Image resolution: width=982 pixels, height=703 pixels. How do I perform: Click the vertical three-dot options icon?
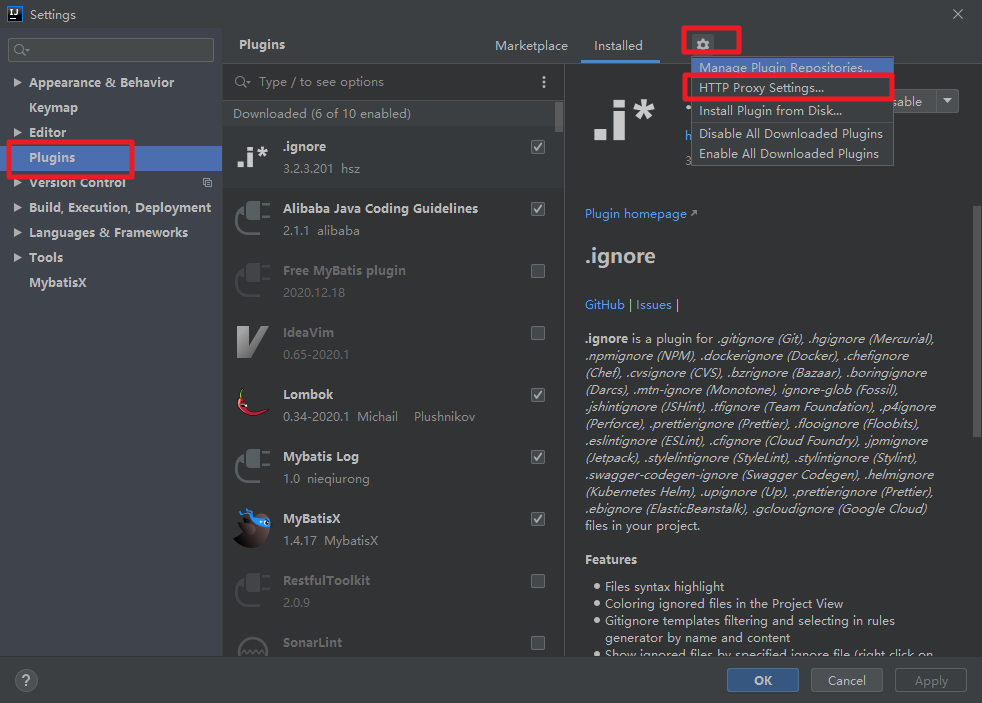tap(544, 82)
